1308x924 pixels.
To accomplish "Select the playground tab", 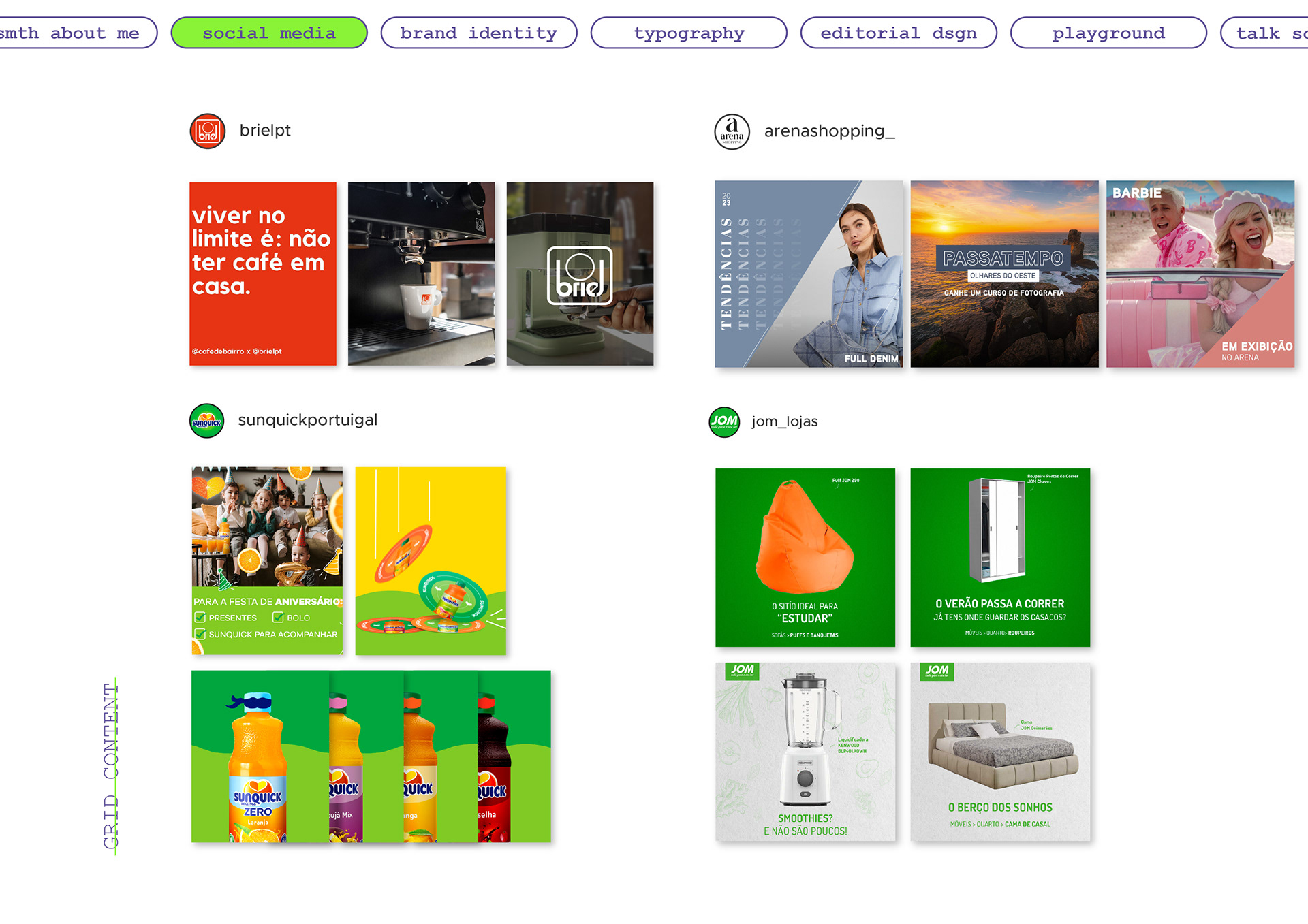I will pyautogui.click(x=1108, y=33).
